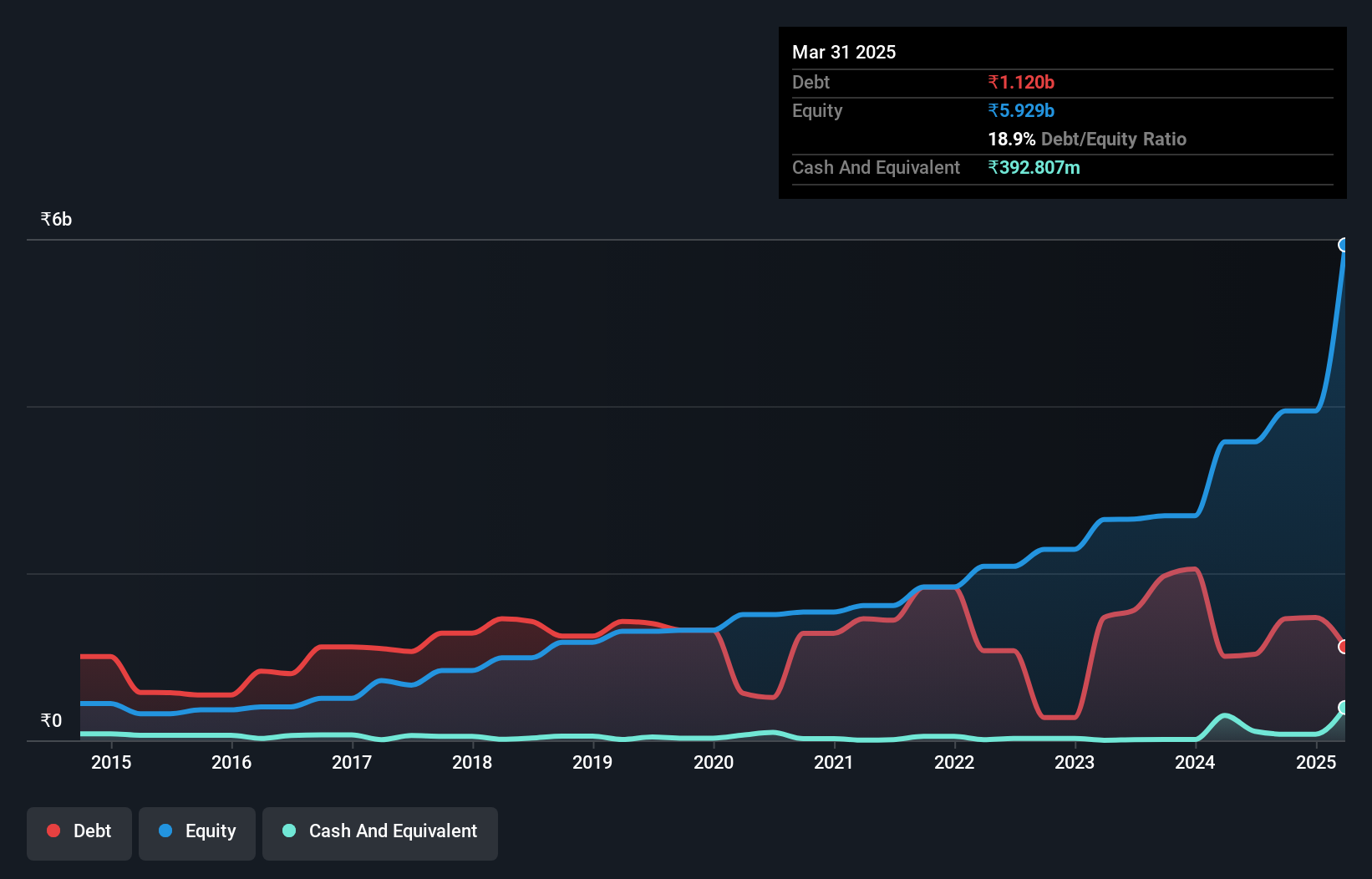Click the 2021 x-axis label

pyautogui.click(x=834, y=762)
